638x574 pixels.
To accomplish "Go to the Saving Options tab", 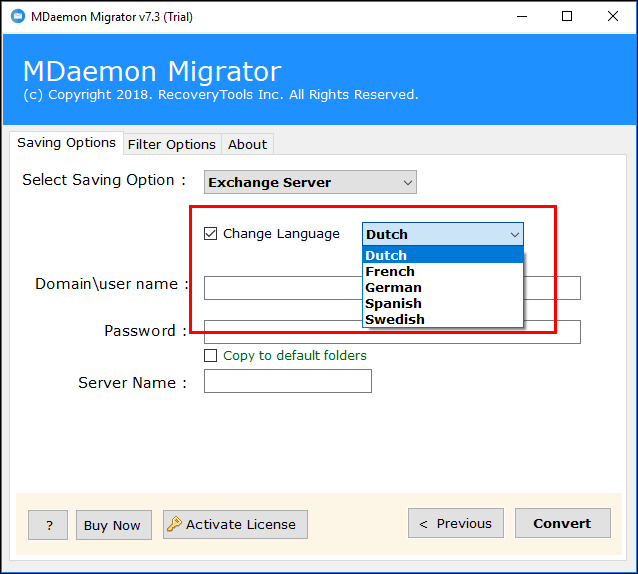I will click(66, 143).
